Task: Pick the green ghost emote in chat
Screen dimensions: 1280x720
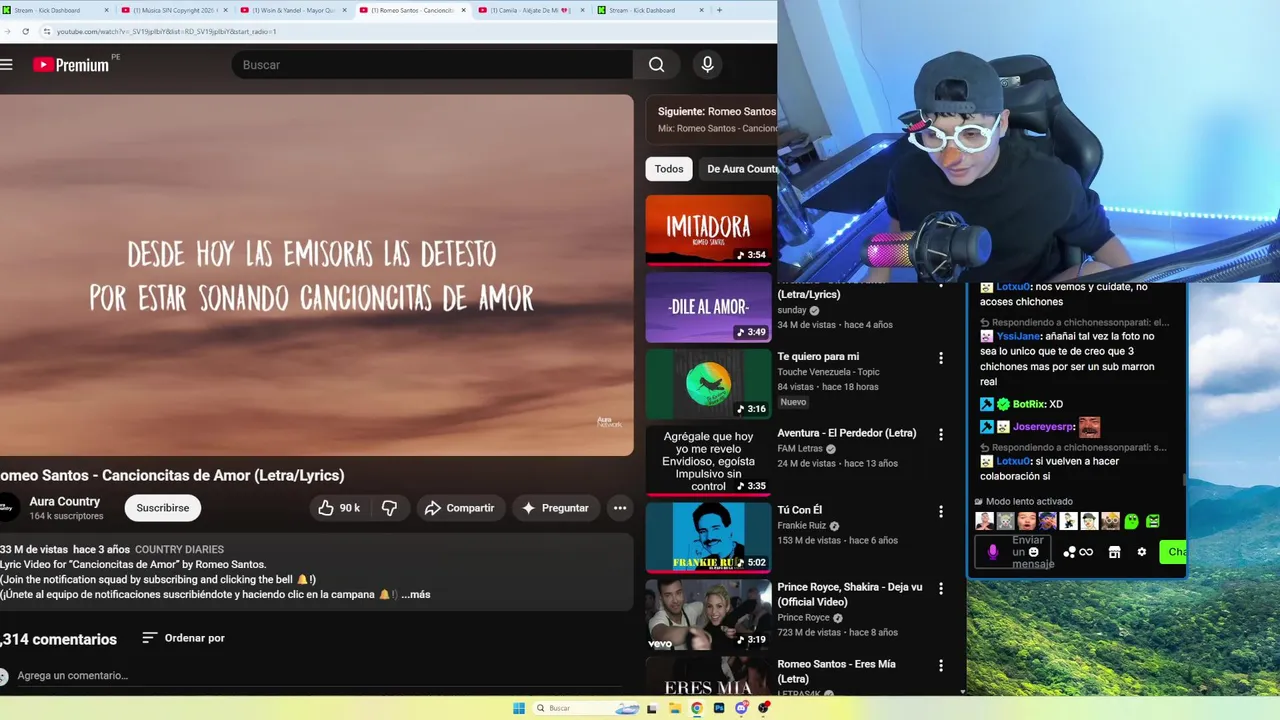Action: [1132, 521]
